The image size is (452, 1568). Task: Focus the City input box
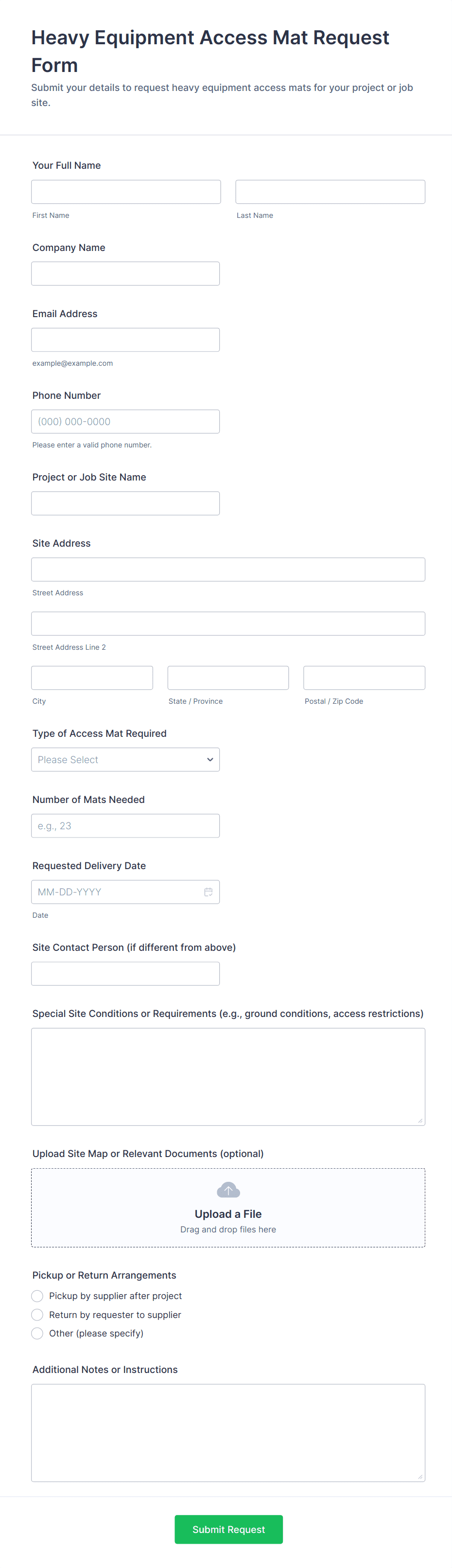pyautogui.click(x=92, y=677)
